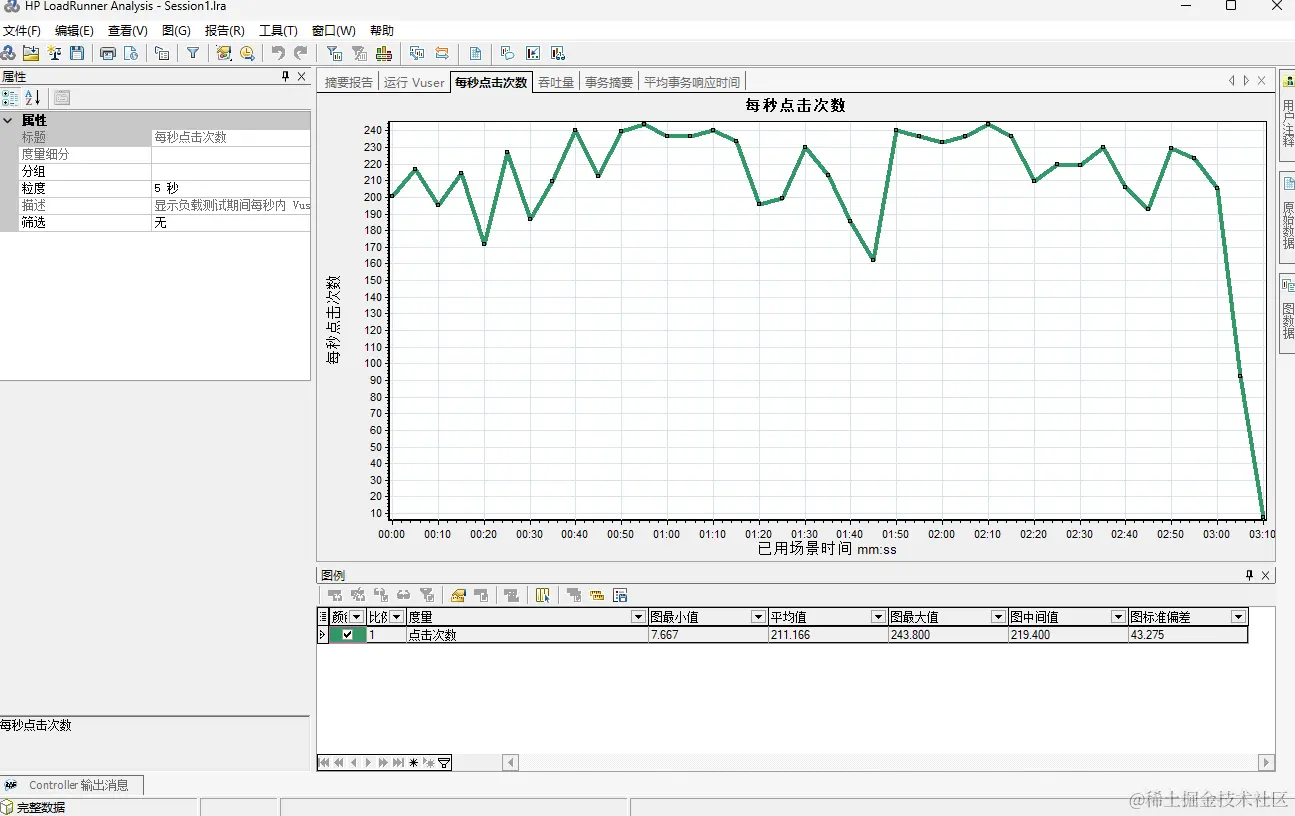
Task: Go to the next record in legend navigator
Action: 368,763
